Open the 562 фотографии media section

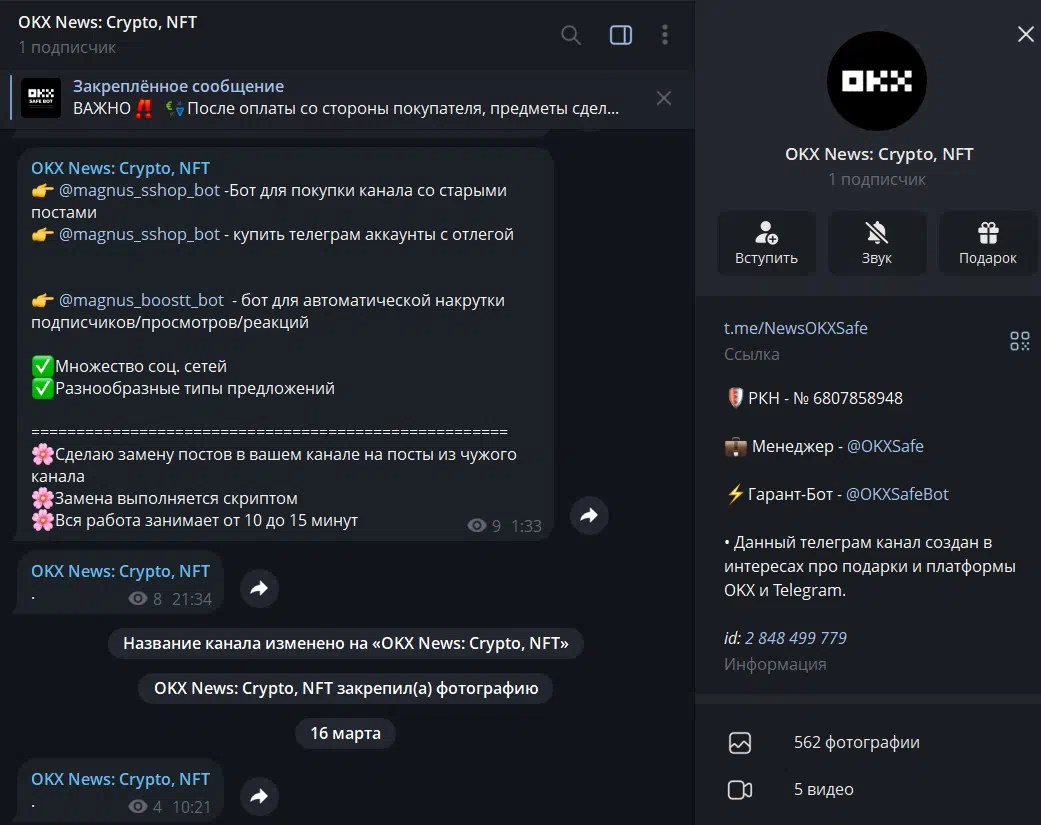click(856, 742)
